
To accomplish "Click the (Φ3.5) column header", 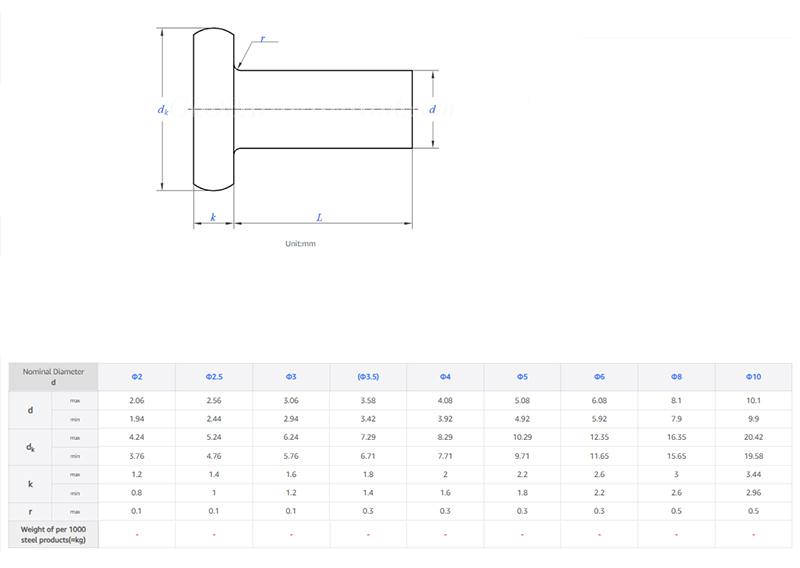I will [368, 376].
